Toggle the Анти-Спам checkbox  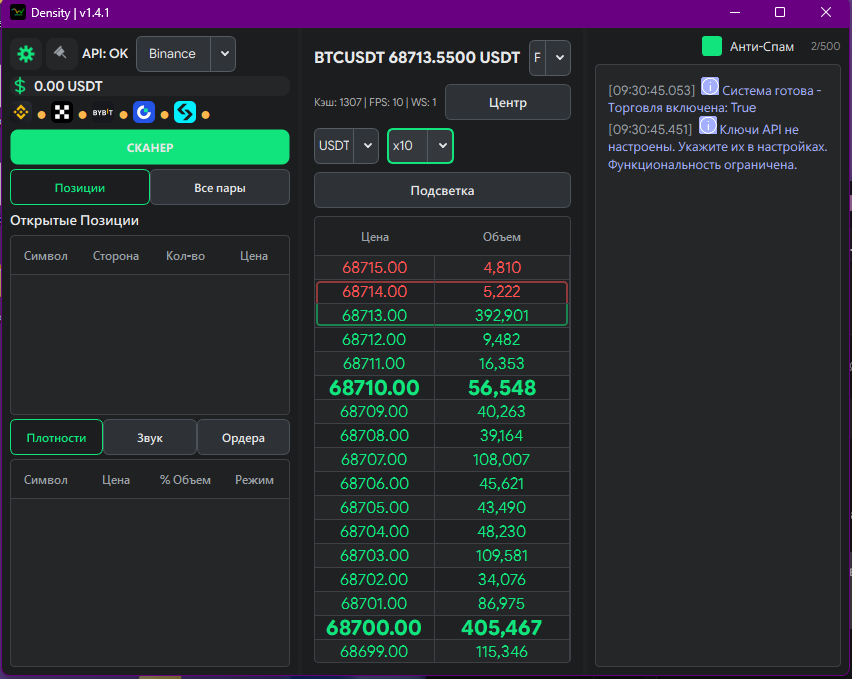712,46
